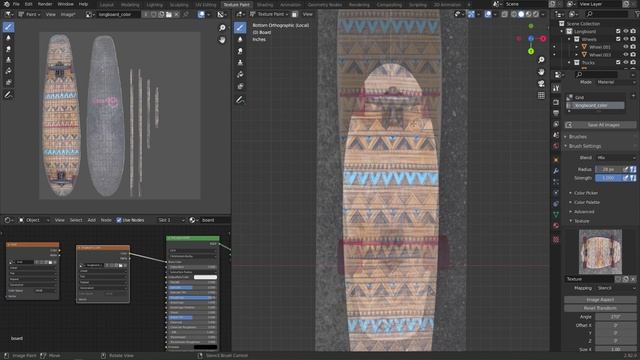Image resolution: width=640 pixels, height=360 pixels.
Task: Open the Texture Paint mode dropdown in viewport
Action: [269, 14]
